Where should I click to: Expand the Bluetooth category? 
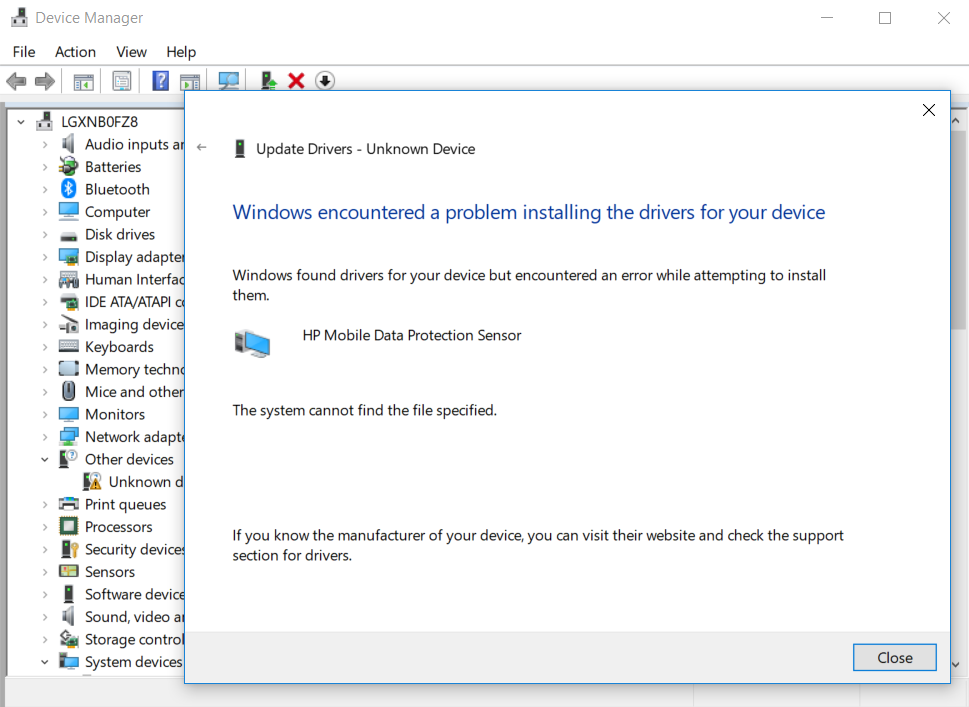pyautogui.click(x=44, y=189)
